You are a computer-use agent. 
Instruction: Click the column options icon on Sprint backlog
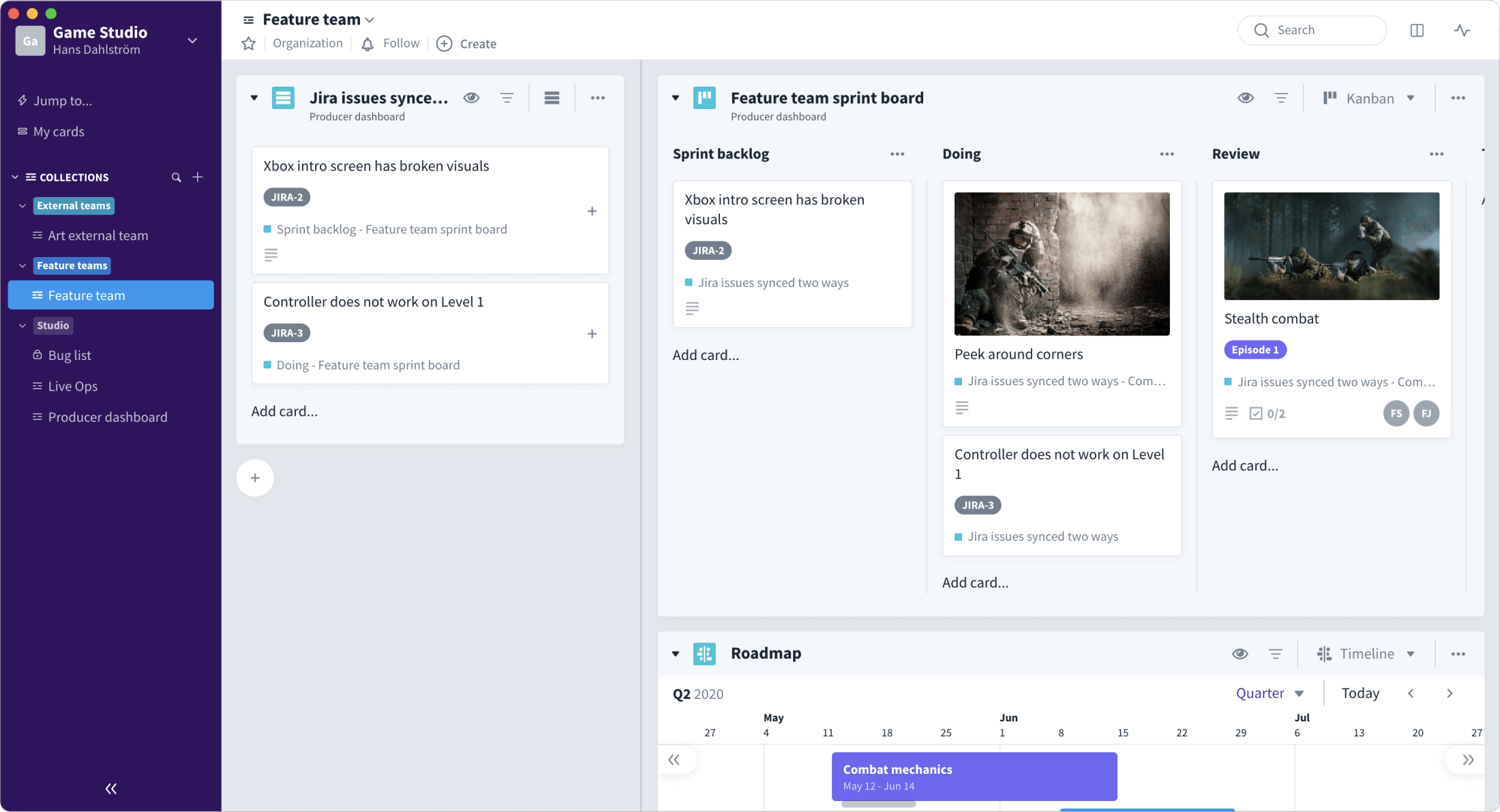click(897, 153)
